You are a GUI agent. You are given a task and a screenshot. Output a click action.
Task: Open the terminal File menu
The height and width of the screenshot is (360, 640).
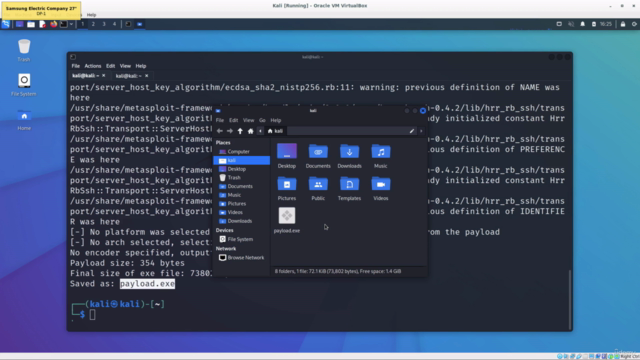click(x=76, y=66)
